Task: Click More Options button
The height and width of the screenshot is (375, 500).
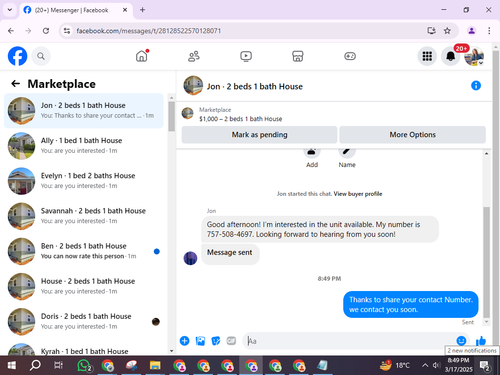Action: coord(412,135)
